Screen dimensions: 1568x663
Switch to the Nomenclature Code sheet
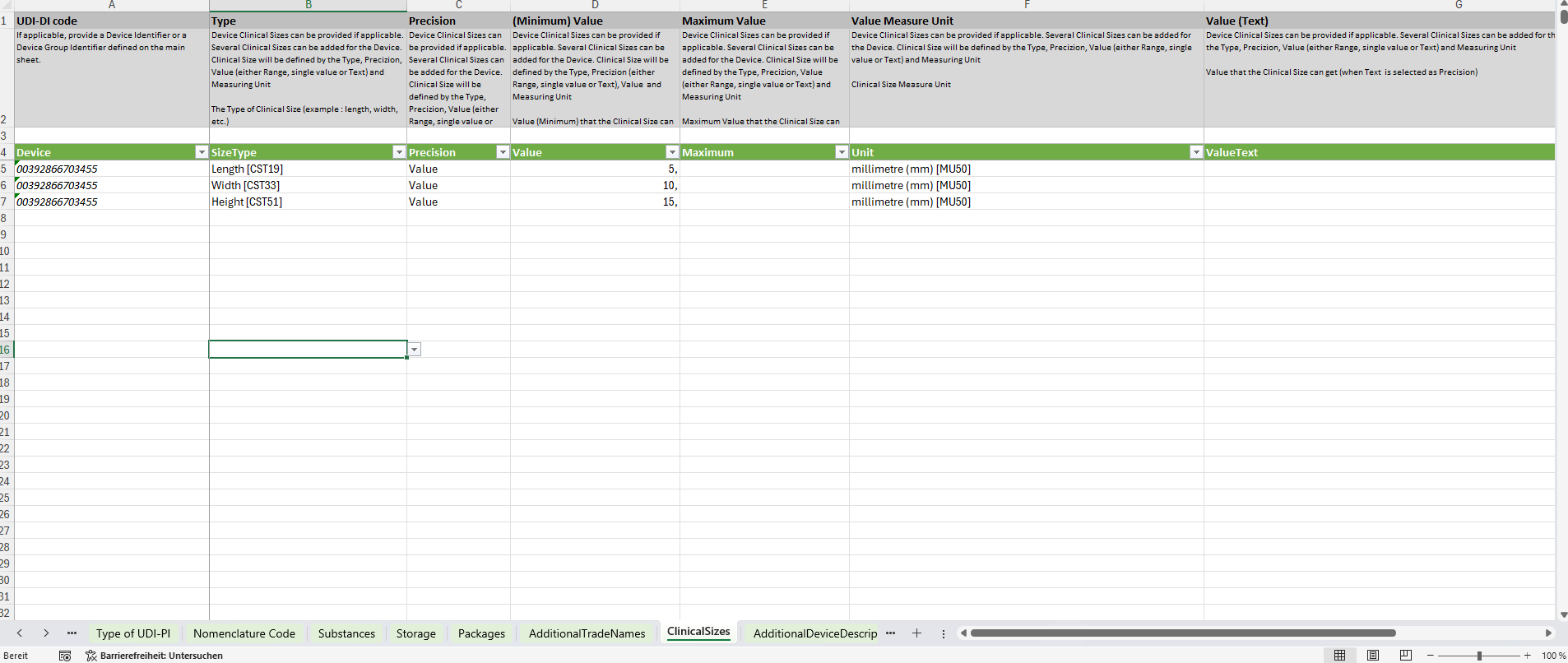pos(244,633)
